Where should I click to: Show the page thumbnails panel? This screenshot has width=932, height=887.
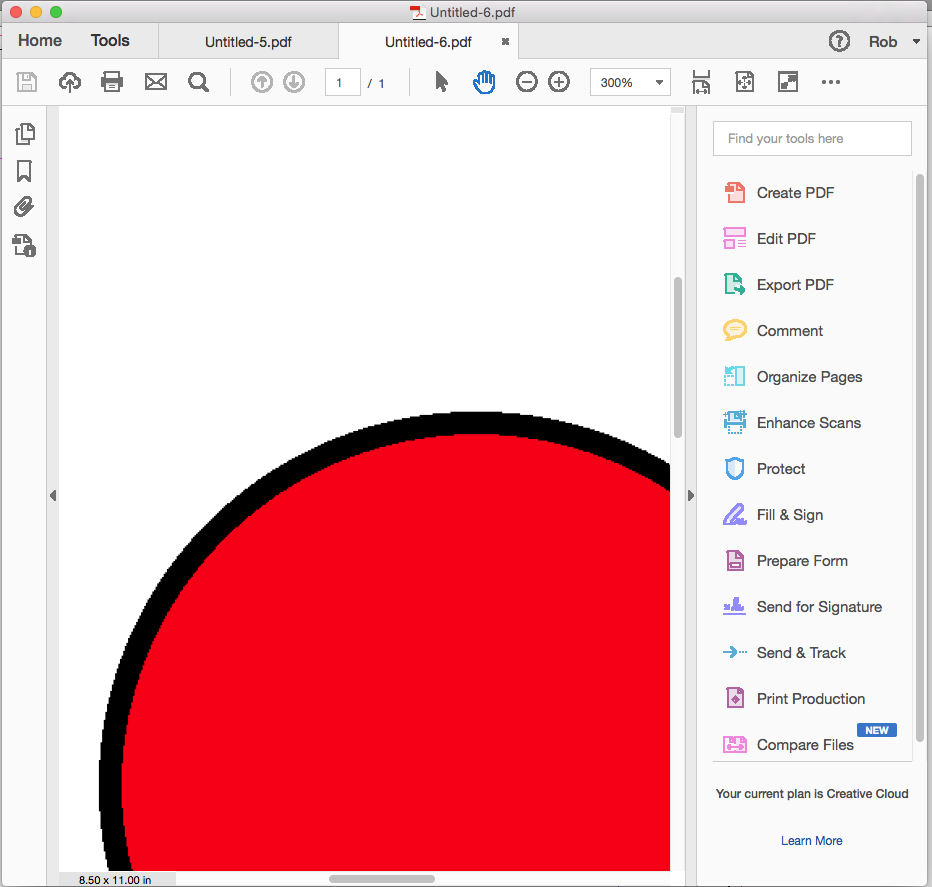[x=25, y=133]
